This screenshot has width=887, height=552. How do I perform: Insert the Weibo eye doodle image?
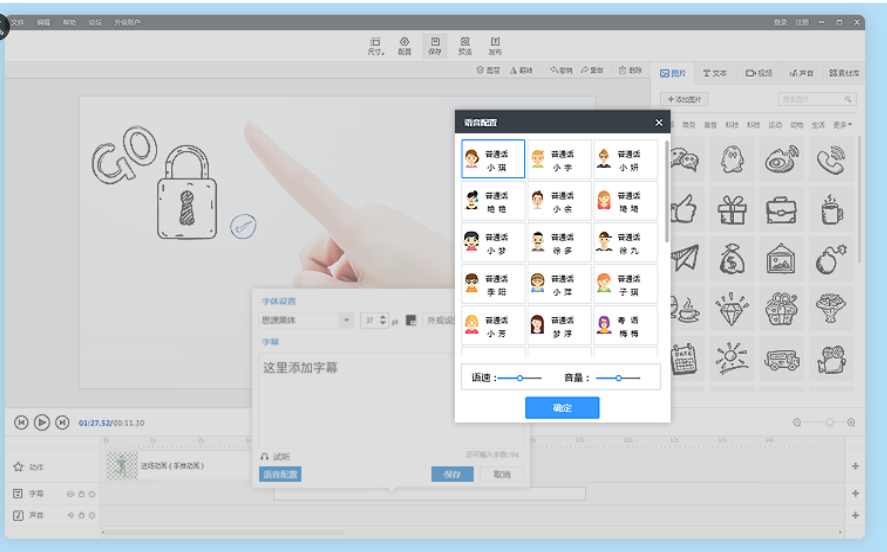point(781,159)
